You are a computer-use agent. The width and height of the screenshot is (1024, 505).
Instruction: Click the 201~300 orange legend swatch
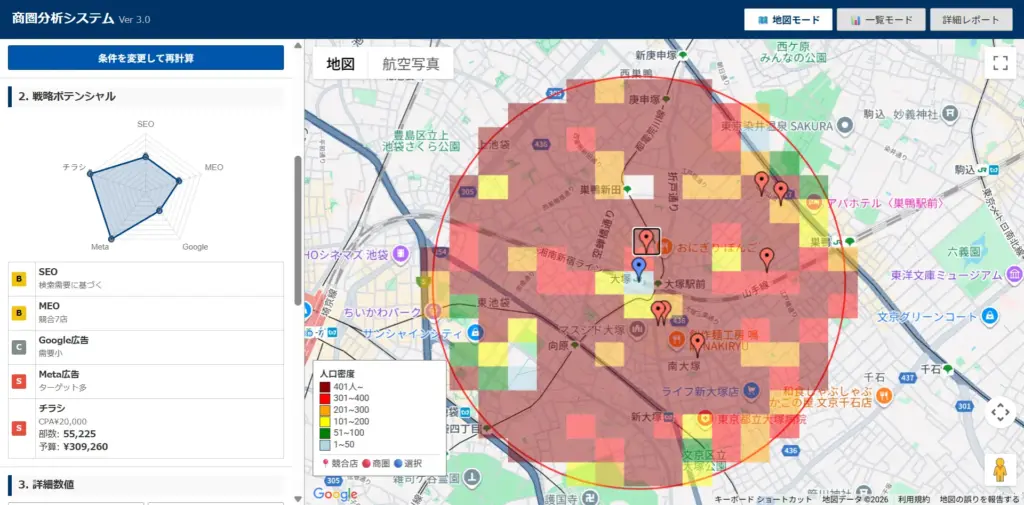click(325, 410)
